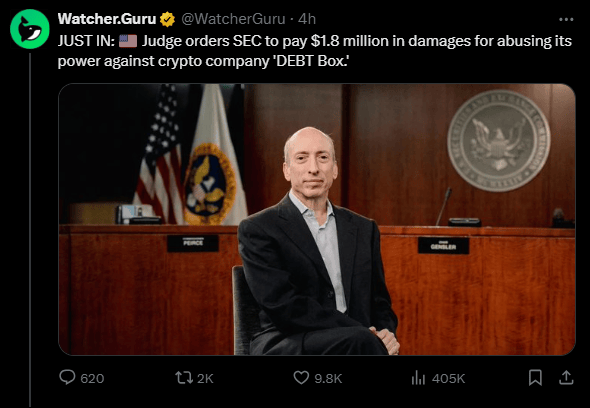The height and width of the screenshot is (408, 590).
Task: Click the tweet text about DEBT Box
Action: point(315,51)
